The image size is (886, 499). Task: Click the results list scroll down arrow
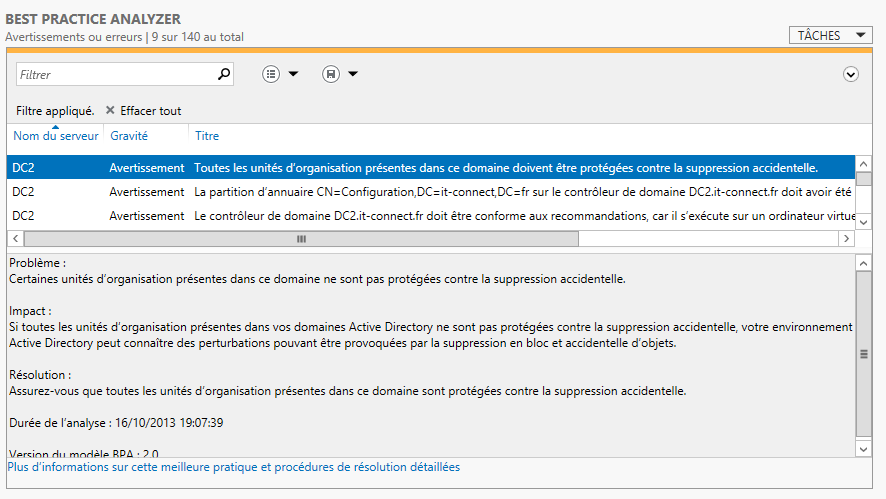point(863,222)
